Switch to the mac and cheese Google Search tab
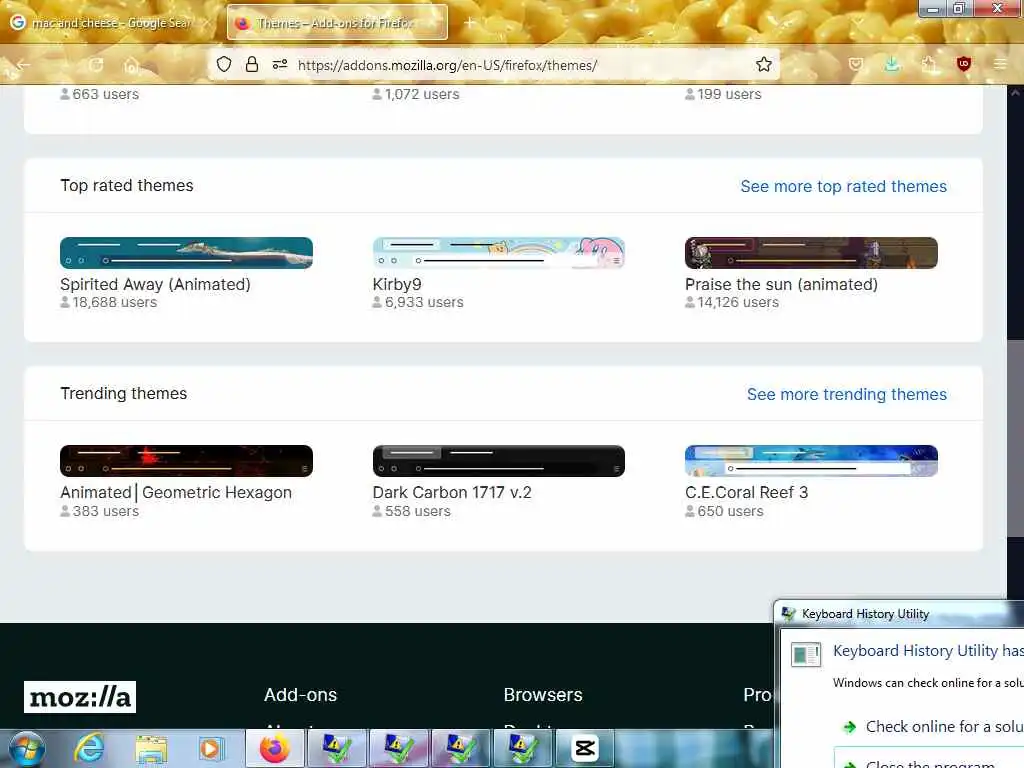 pos(111,23)
